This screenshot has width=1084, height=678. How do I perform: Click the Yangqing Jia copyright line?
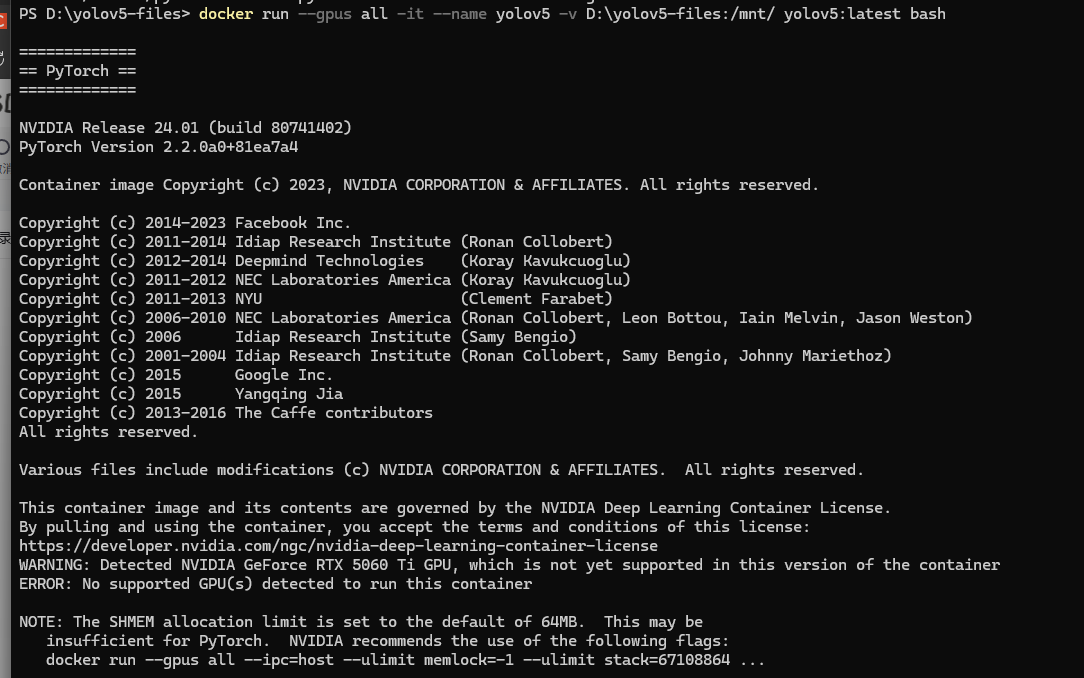click(x=180, y=394)
